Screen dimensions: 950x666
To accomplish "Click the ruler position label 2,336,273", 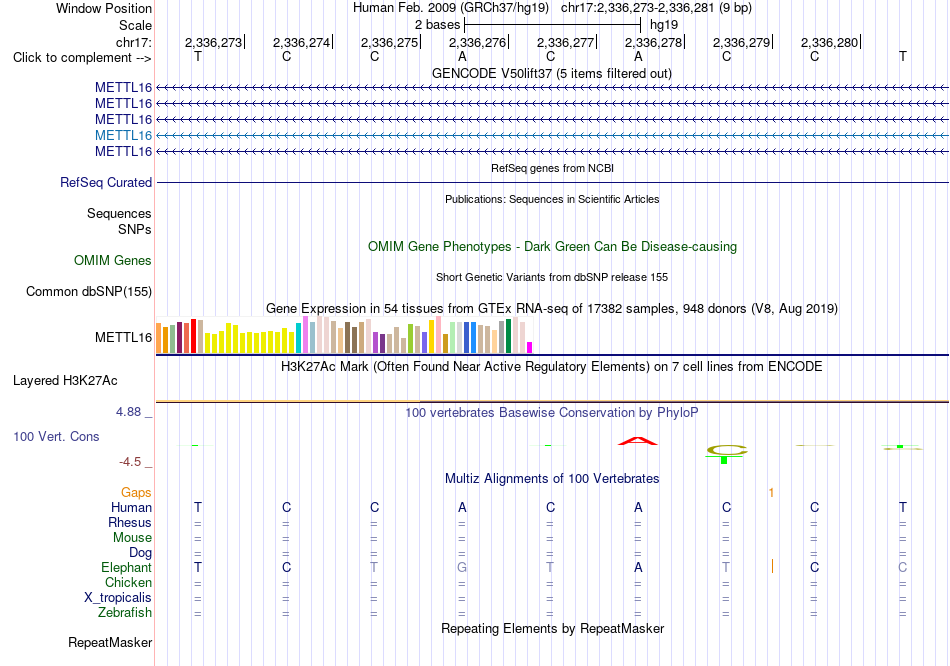I will [x=213, y=42].
